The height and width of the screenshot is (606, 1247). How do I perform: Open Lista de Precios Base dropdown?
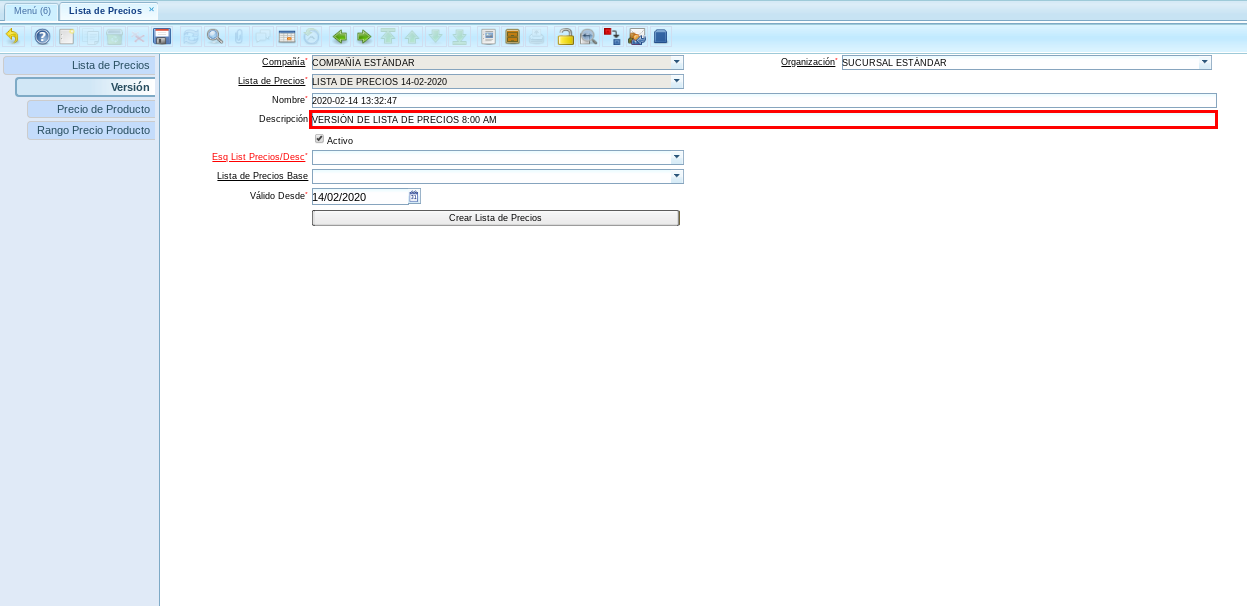pyautogui.click(x=677, y=176)
